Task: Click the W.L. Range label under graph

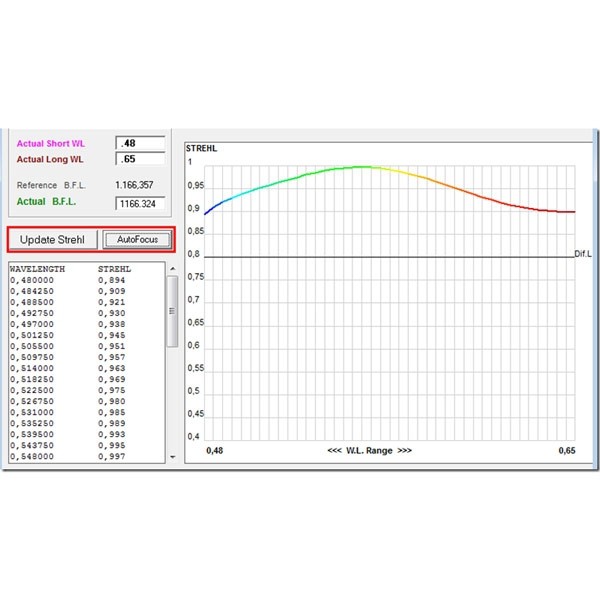Action: tap(369, 451)
